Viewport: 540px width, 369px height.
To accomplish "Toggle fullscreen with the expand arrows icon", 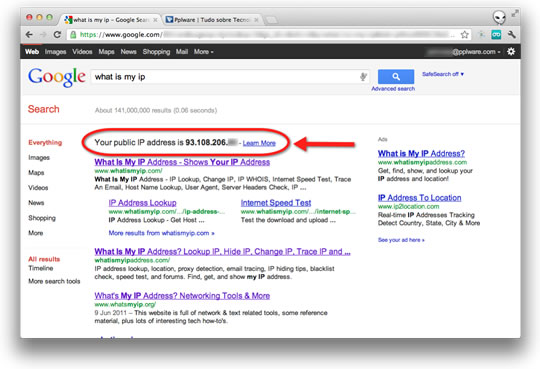I will coord(515,13).
